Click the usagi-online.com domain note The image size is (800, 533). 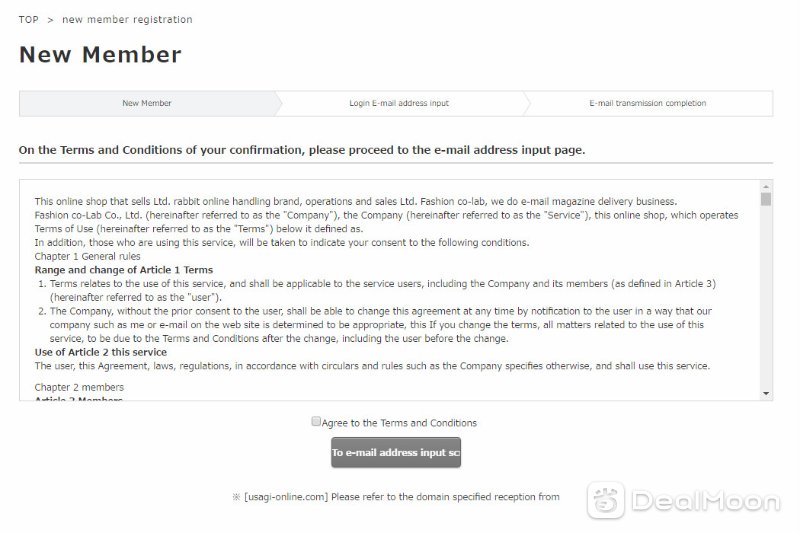coord(396,497)
